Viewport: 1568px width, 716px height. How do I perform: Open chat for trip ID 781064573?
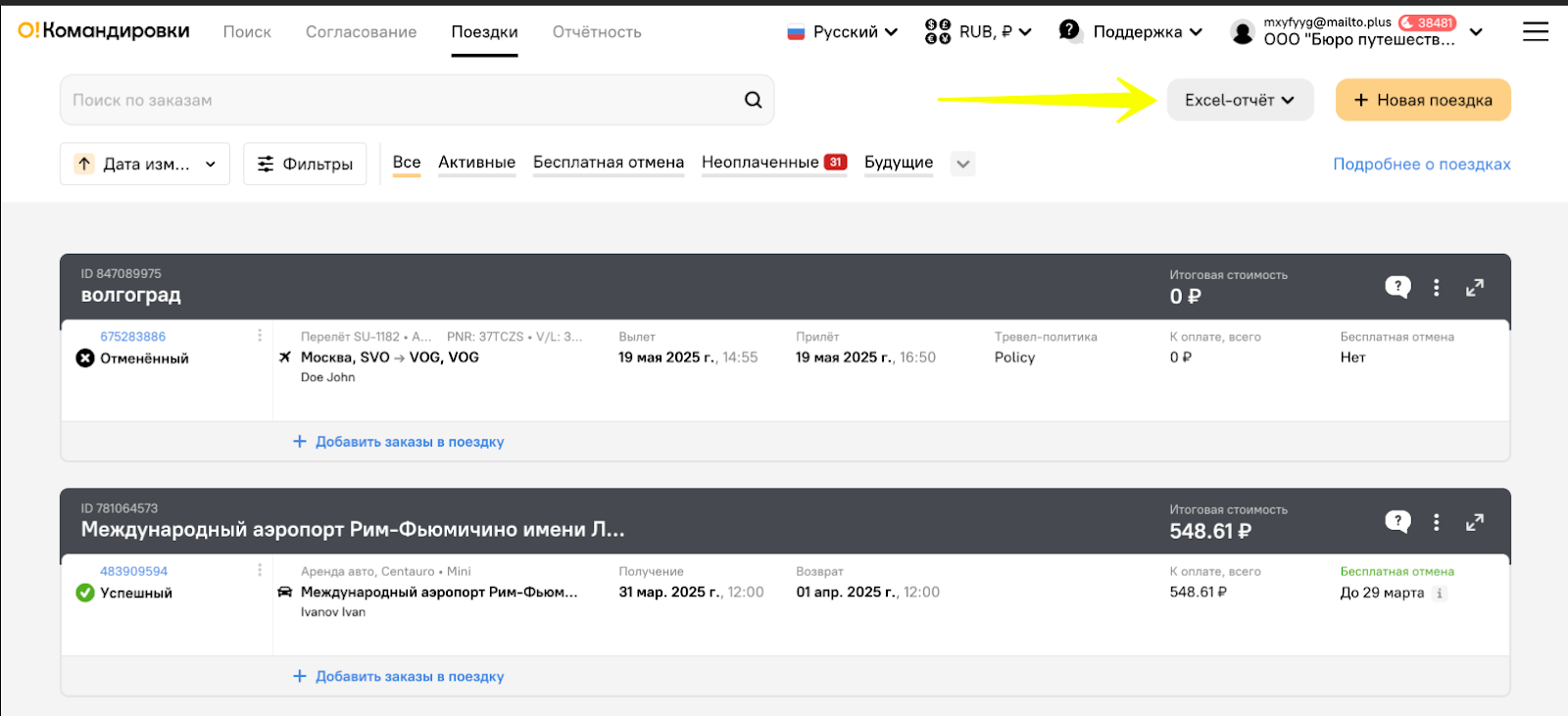[x=1397, y=522]
